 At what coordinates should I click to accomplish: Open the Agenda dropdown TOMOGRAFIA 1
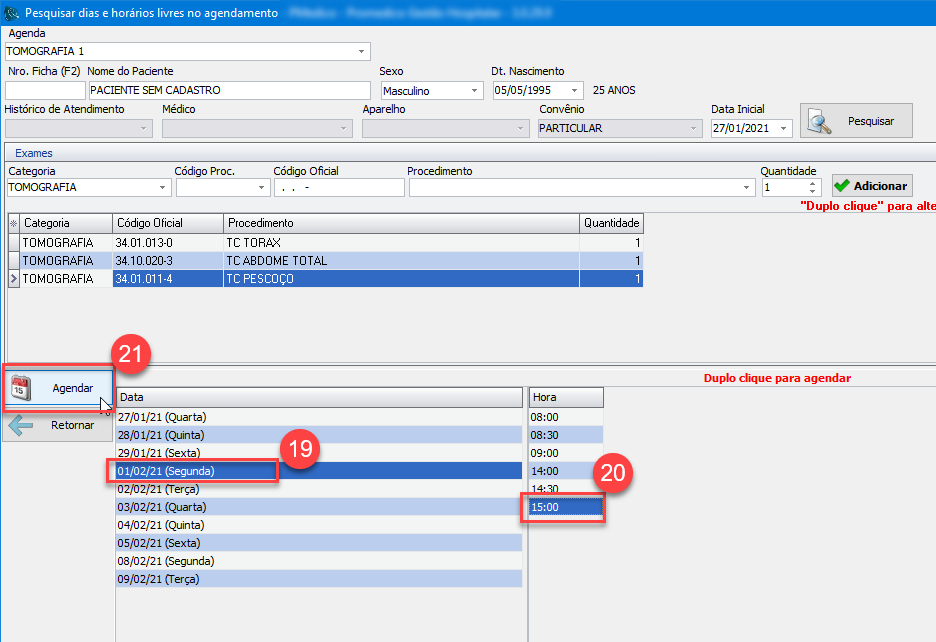(361, 51)
